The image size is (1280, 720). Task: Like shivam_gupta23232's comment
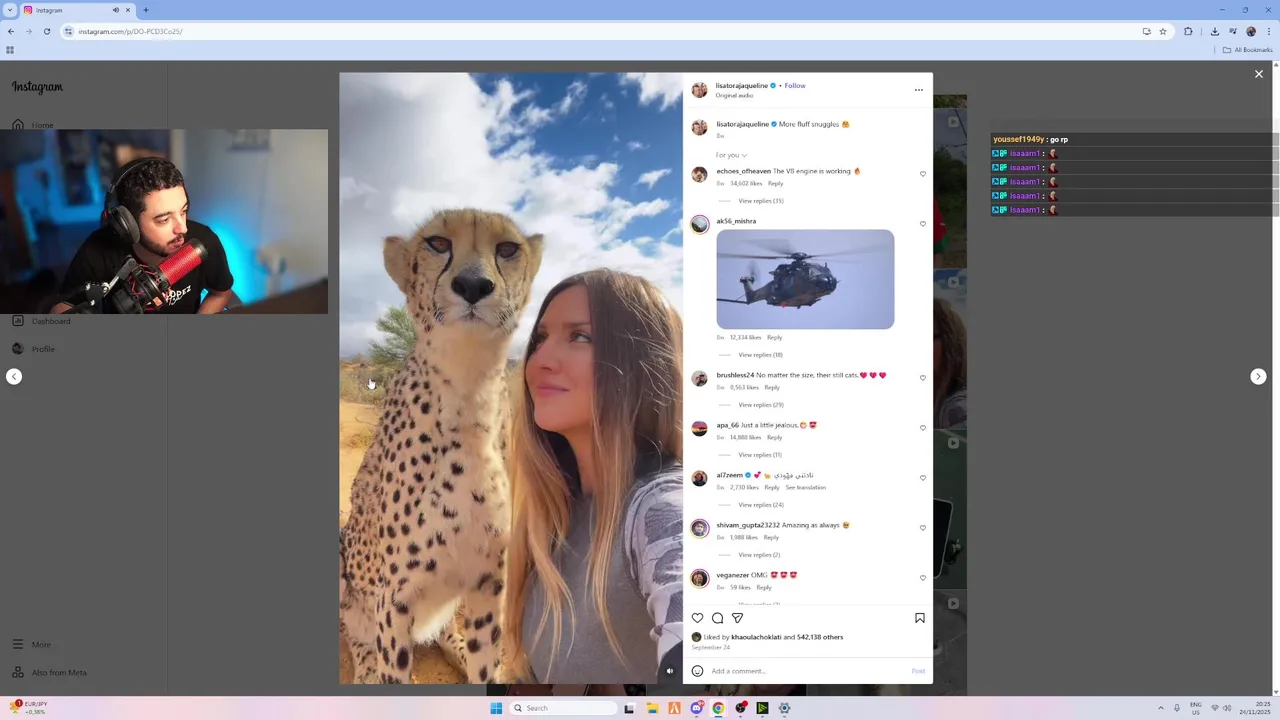(x=923, y=528)
